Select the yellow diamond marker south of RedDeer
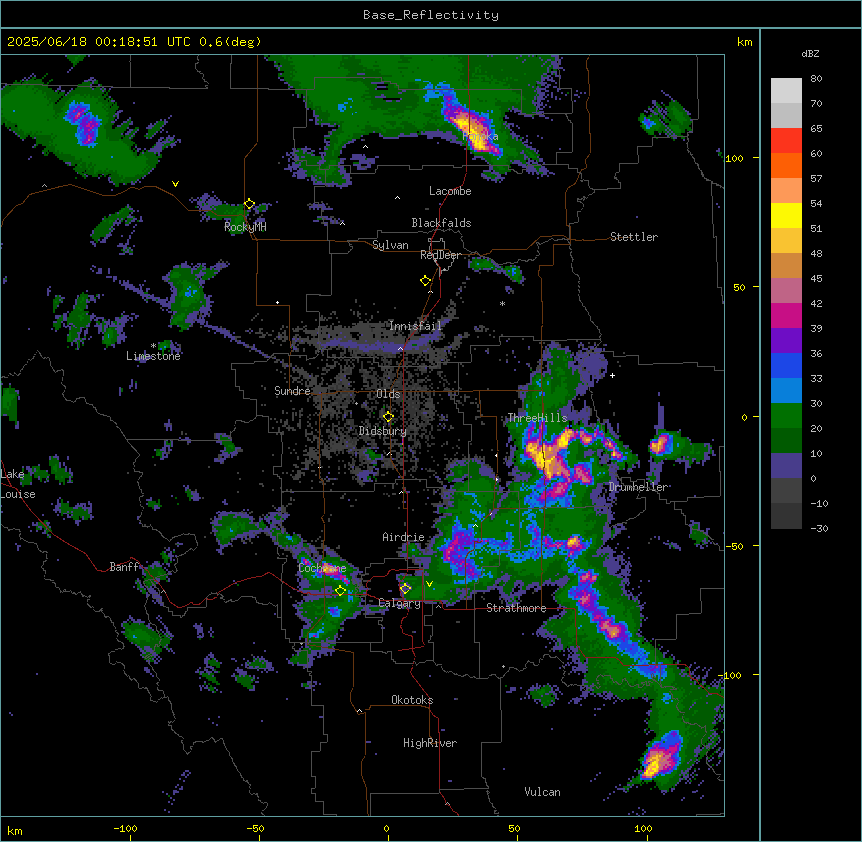 pos(425,281)
